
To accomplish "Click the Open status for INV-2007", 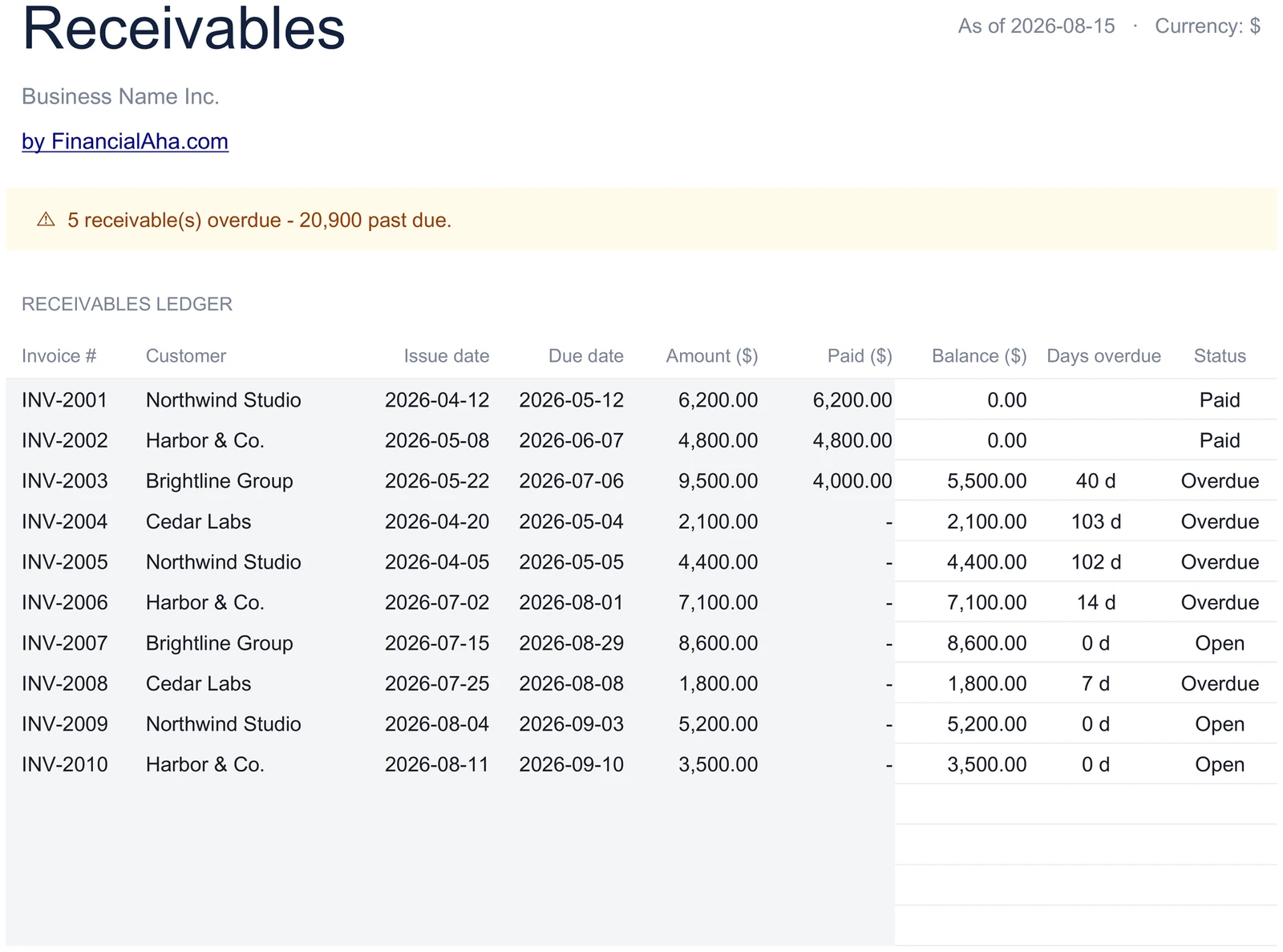I will [x=1220, y=643].
